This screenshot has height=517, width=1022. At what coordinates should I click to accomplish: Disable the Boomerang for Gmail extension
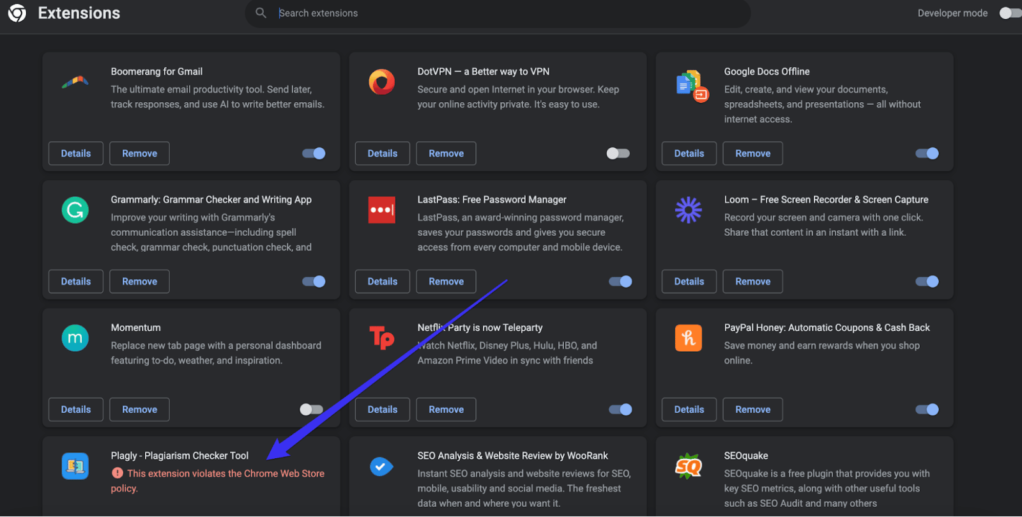click(314, 153)
